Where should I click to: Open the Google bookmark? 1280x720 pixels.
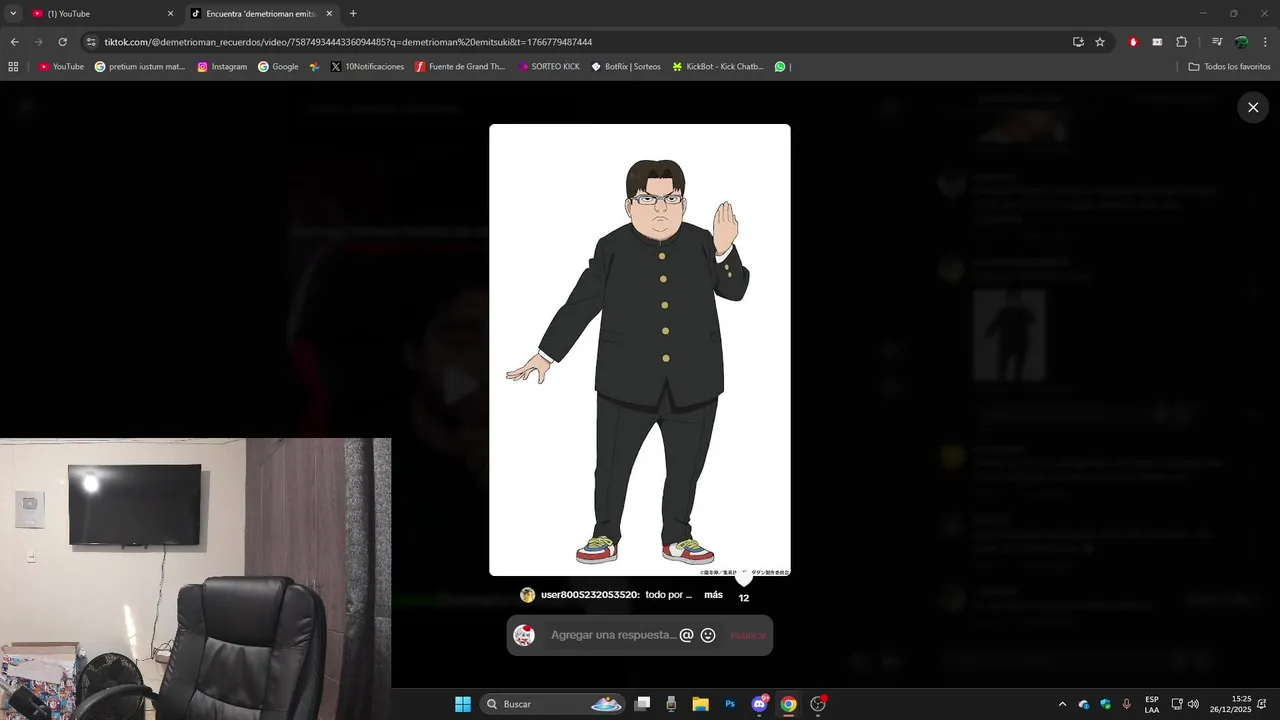[x=278, y=67]
